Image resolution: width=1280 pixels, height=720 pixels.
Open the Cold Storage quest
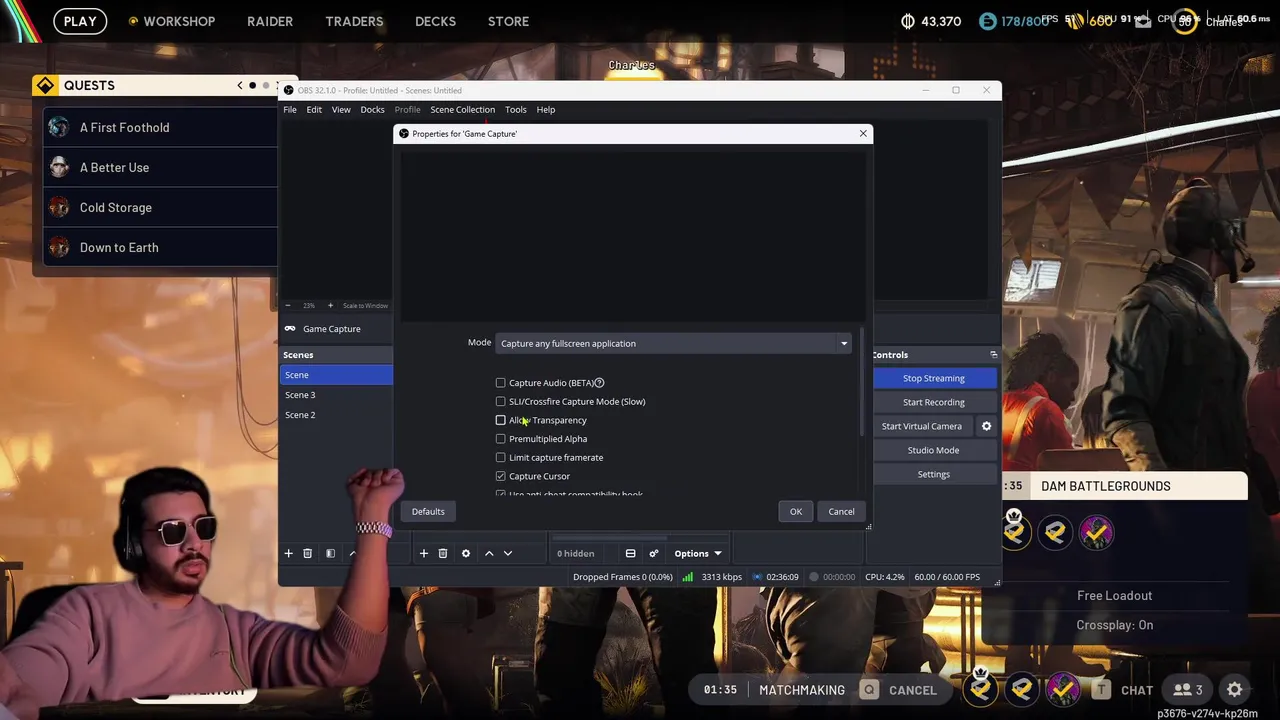click(x=160, y=207)
